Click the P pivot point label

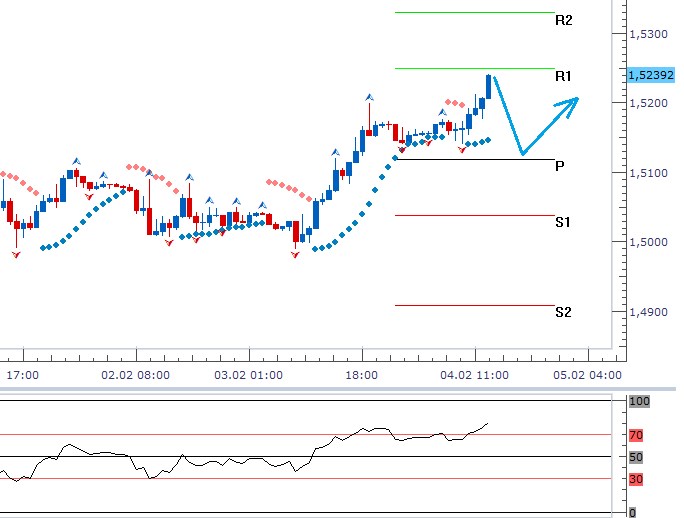coord(560,166)
